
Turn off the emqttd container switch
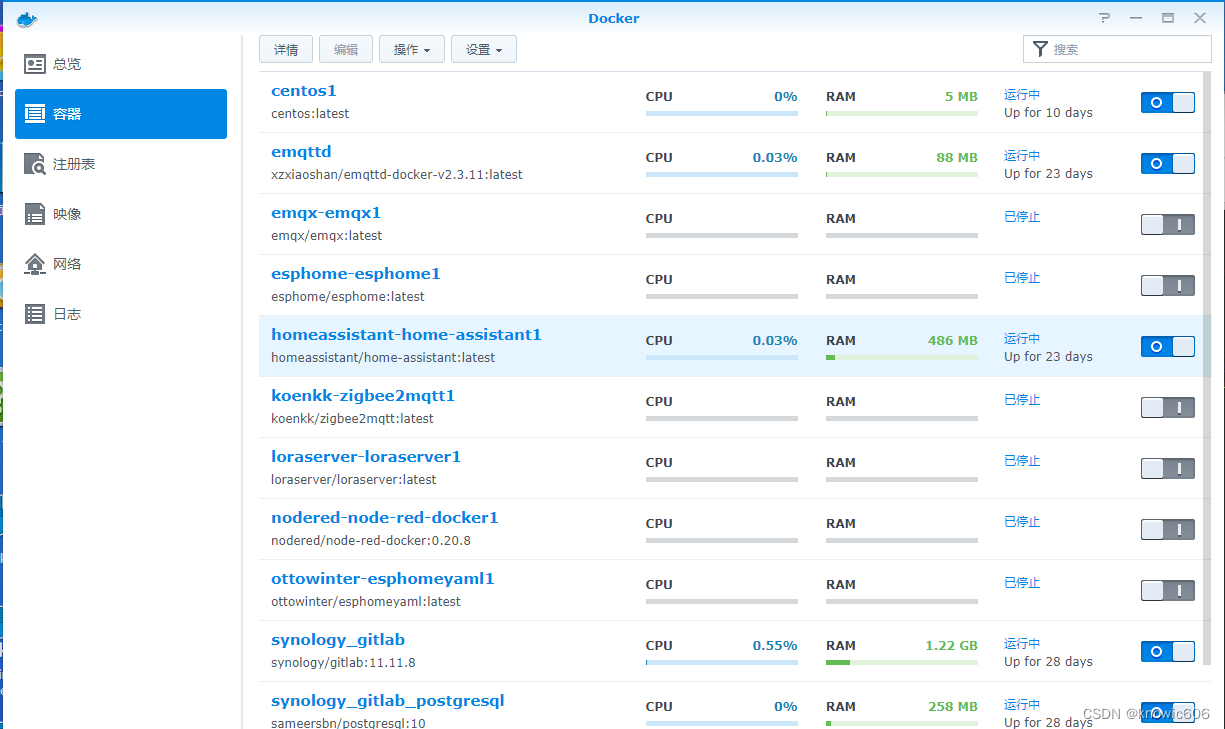[1168, 163]
